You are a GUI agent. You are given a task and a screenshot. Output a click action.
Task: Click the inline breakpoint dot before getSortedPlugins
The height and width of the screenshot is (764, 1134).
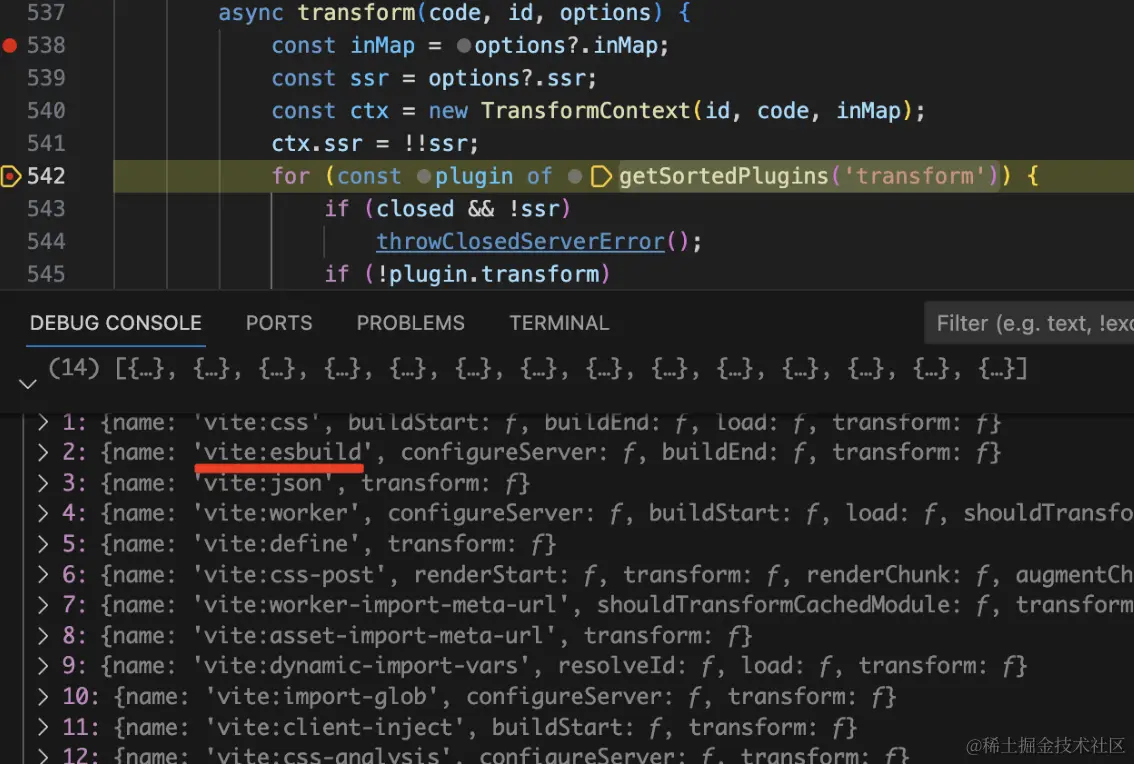click(575, 177)
